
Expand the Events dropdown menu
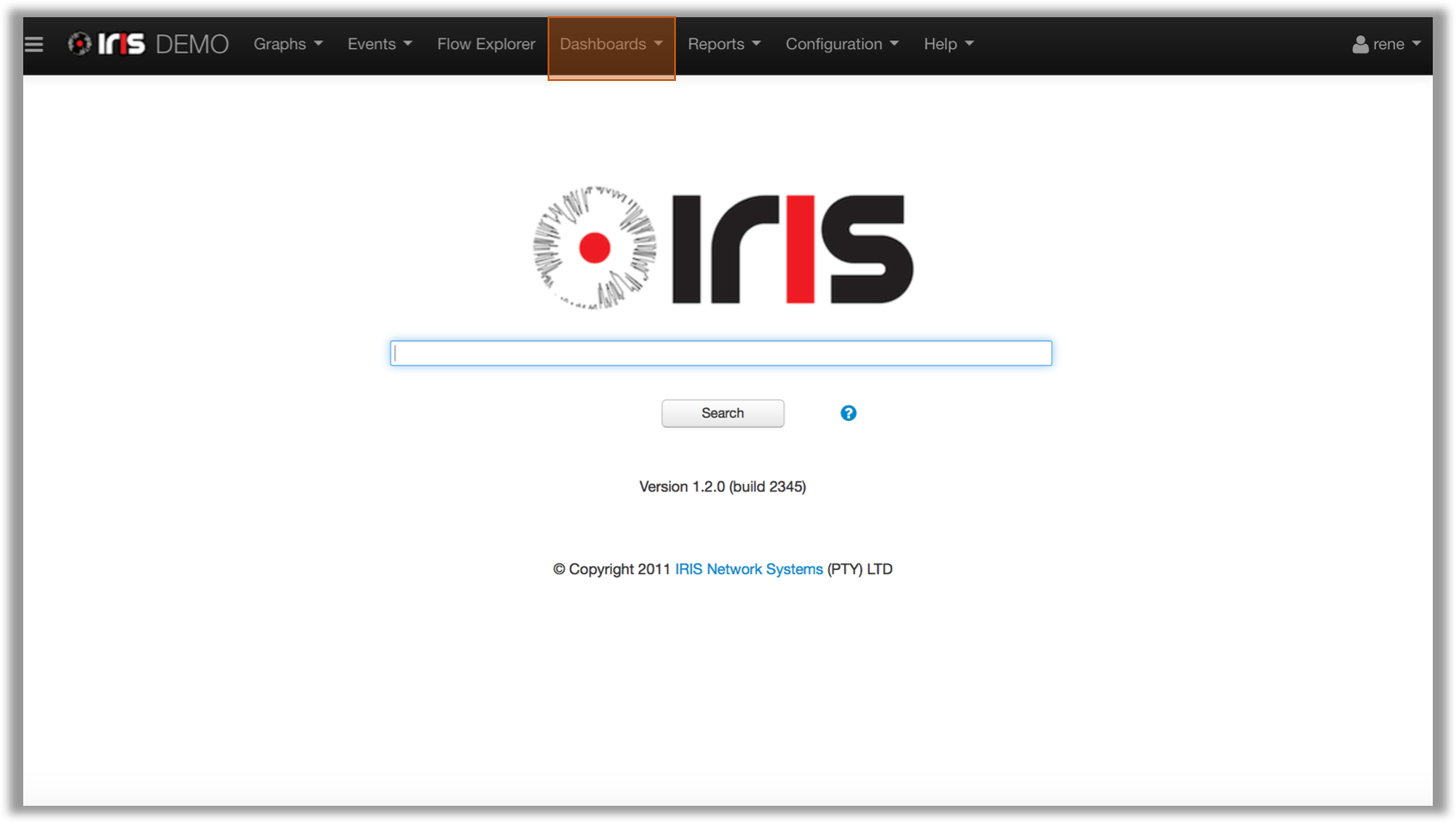tap(380, 44)
